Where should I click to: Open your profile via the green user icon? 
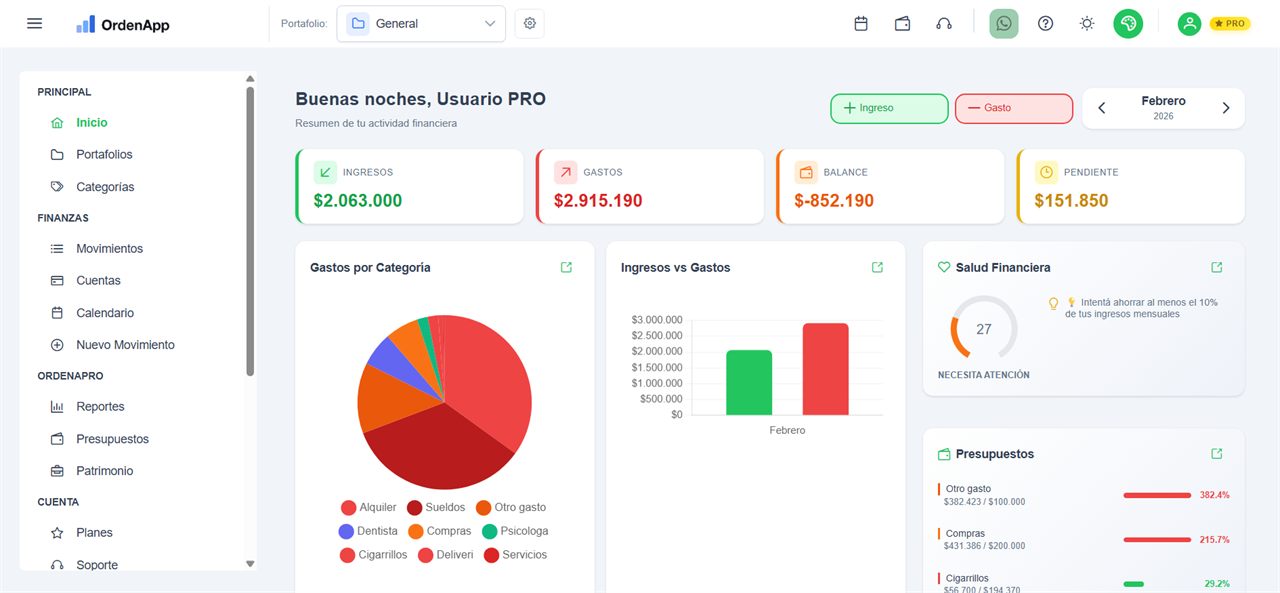click(x=1189, y=22)
